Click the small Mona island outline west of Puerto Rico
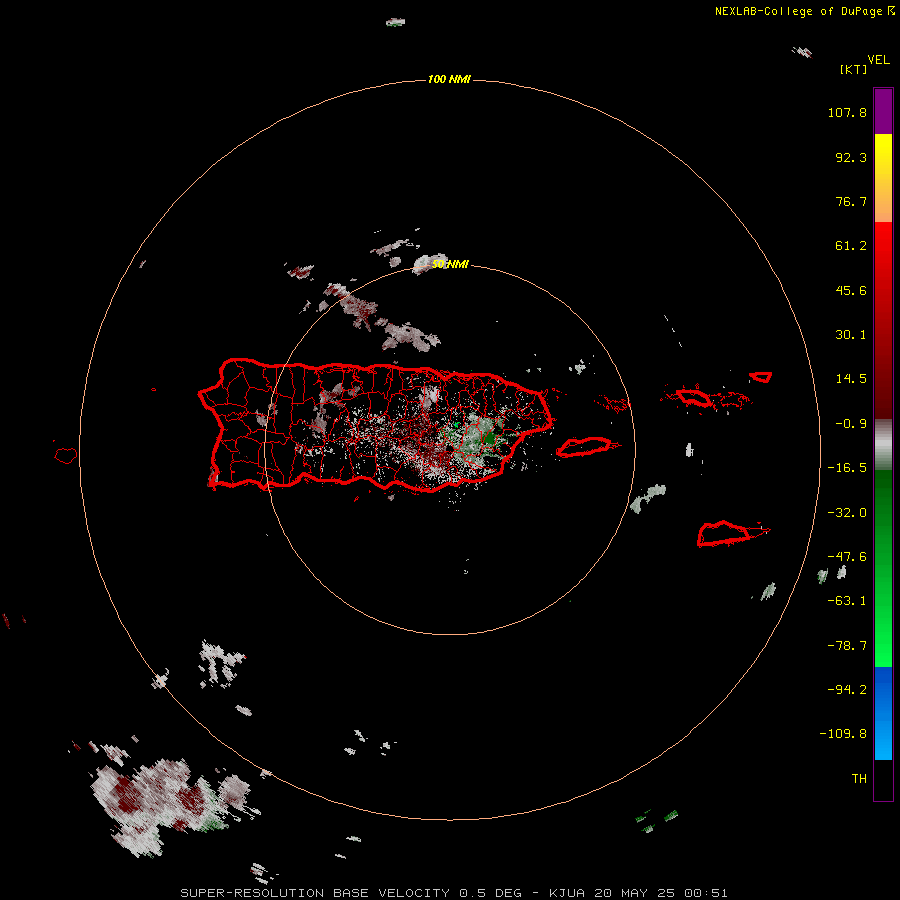 tap(66, 455)
